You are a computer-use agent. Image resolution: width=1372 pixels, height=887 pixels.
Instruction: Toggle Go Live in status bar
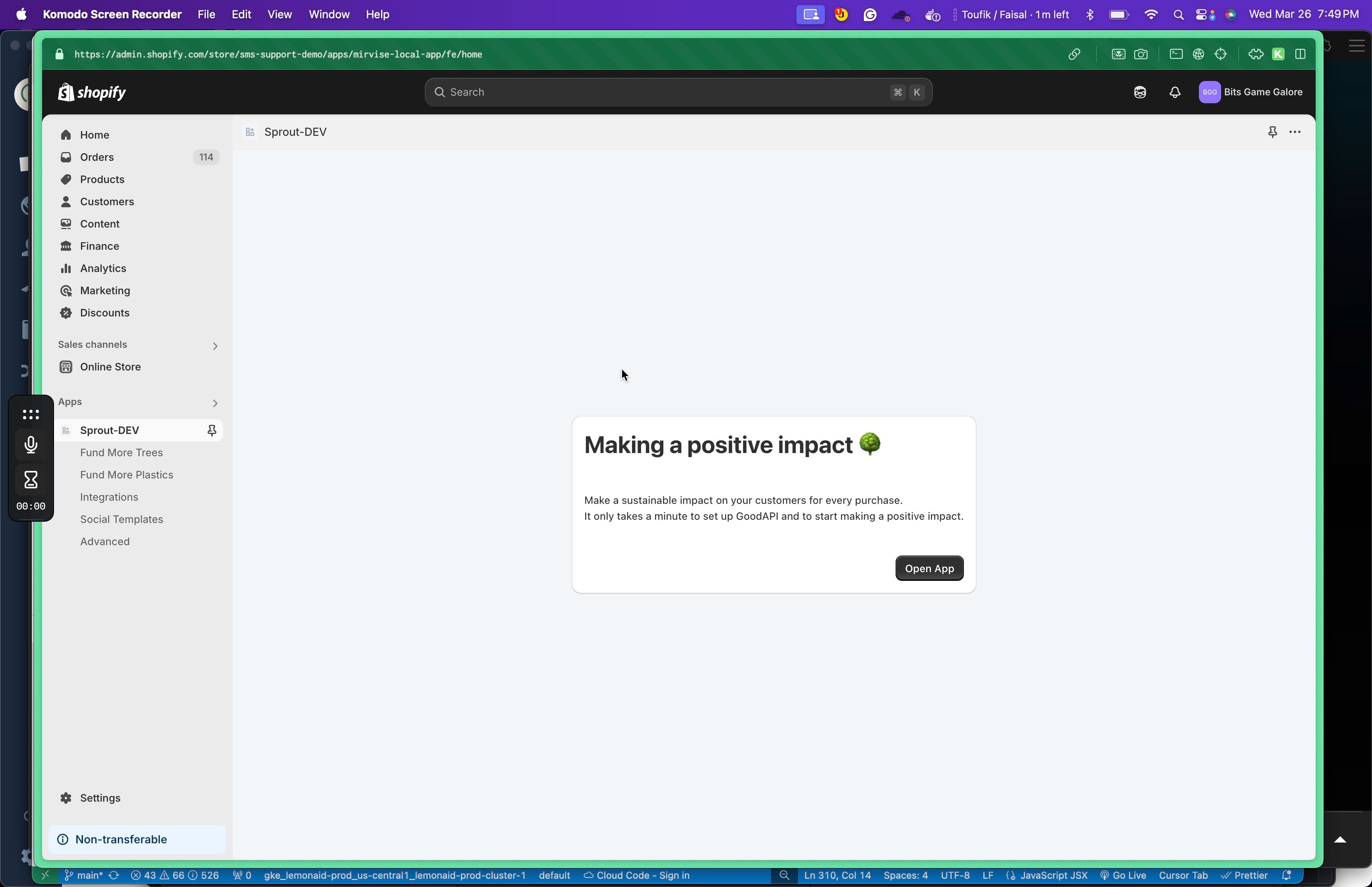(x=1123, y=875)
